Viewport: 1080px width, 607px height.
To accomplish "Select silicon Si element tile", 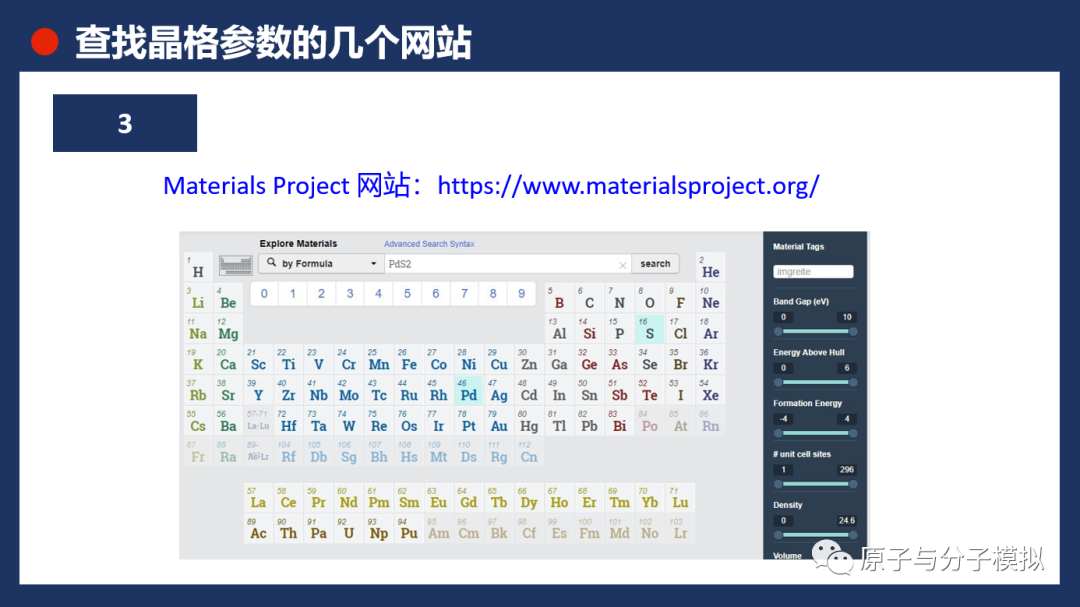I will coord(589,329).
